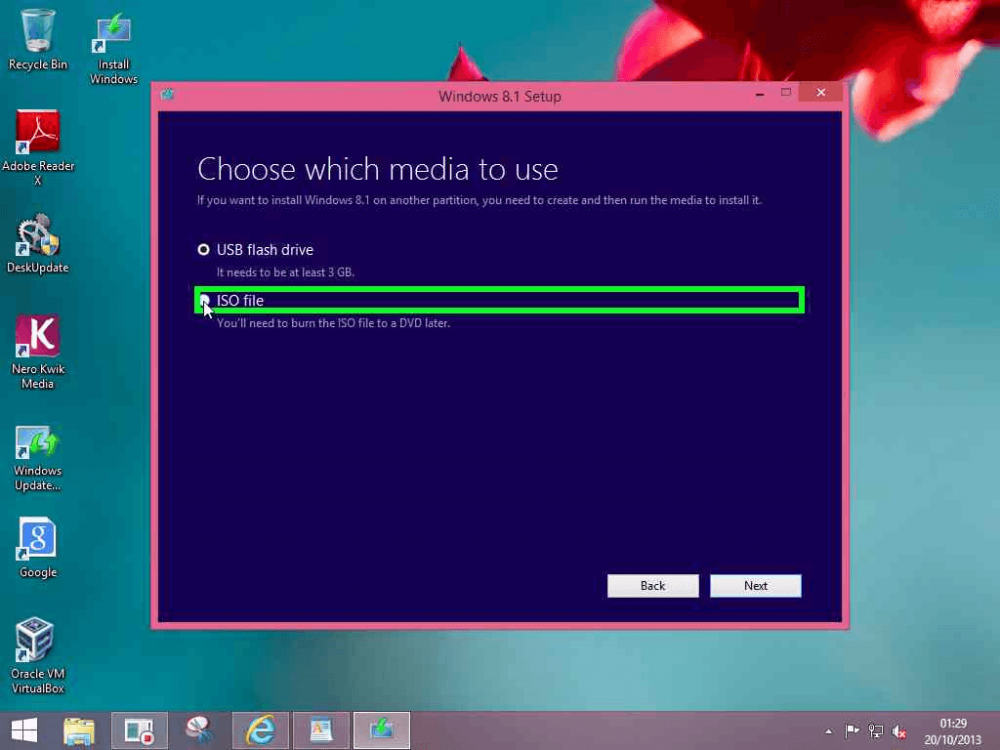Select the Windows Update desktop shortcut
Screen dimensions: 1000x750
tap(38, 459)
